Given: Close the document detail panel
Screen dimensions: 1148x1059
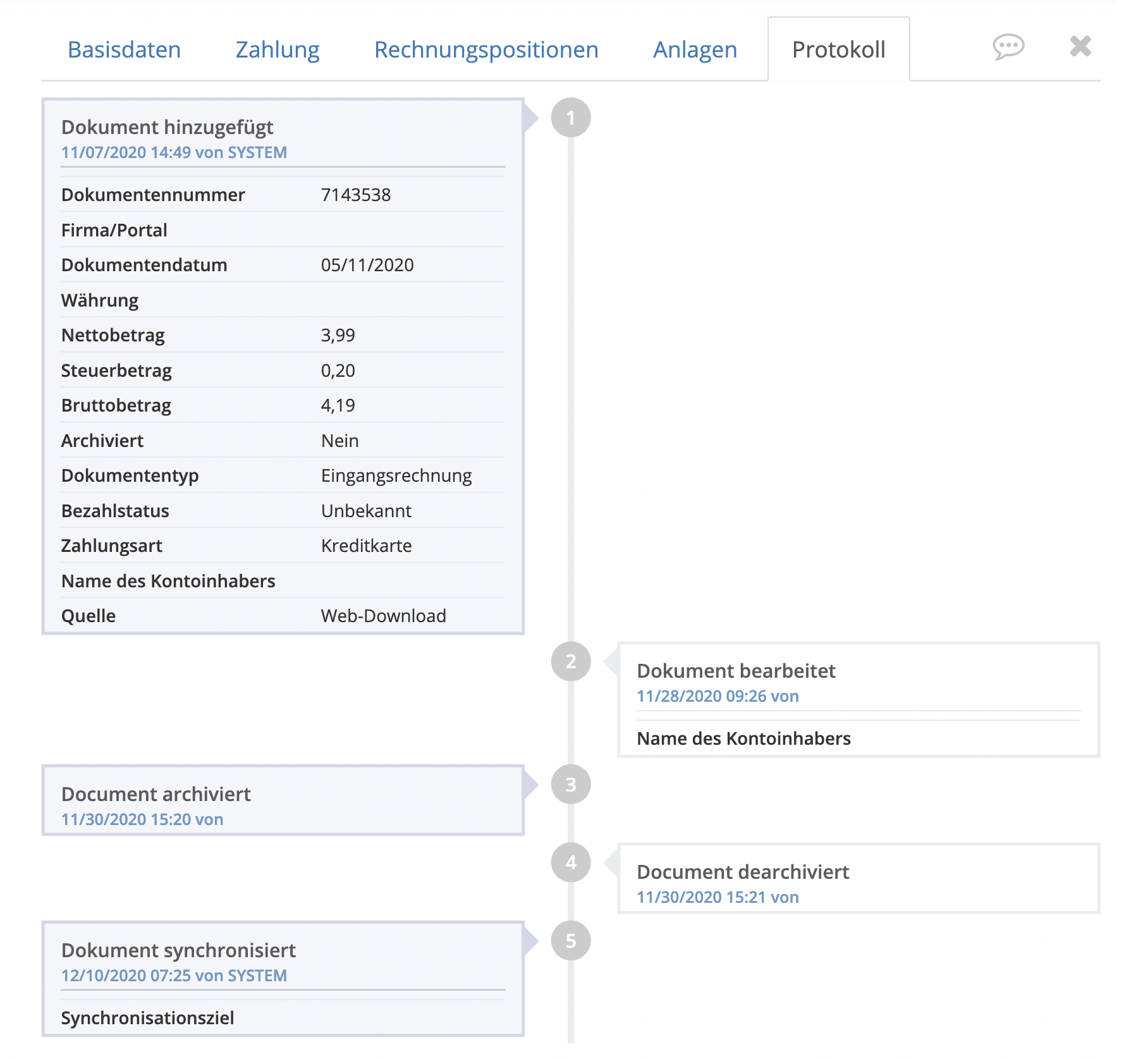Looking at the screenshot, I should pyautogui.click(x=1080, y=46).
